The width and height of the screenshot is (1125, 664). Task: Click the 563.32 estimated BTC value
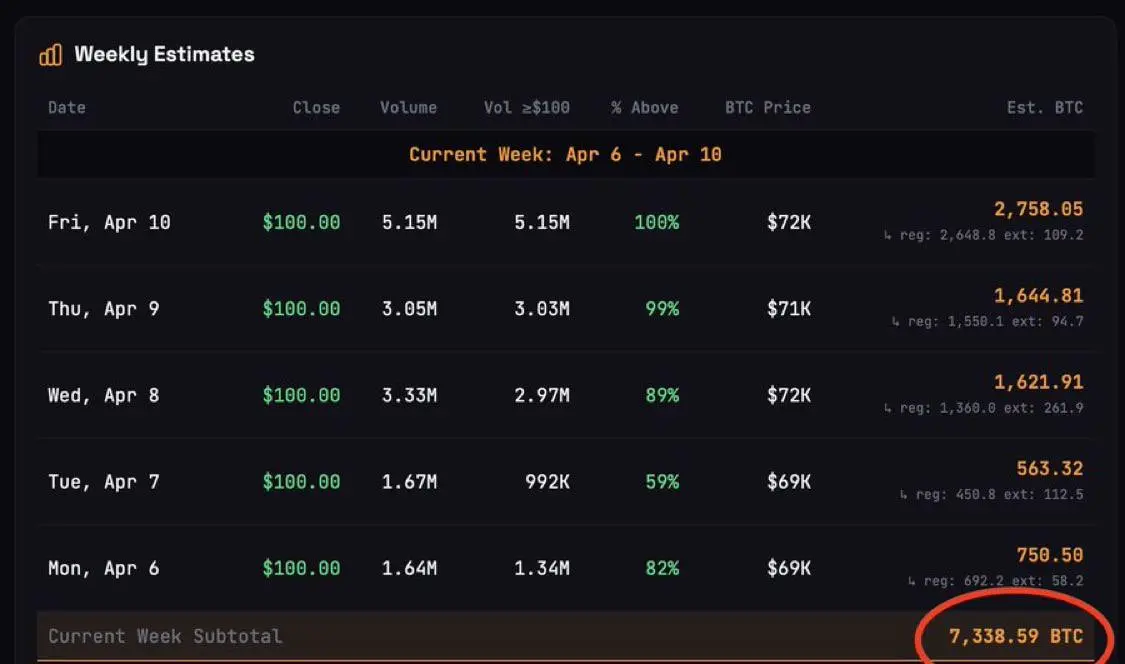[1050, 469]
